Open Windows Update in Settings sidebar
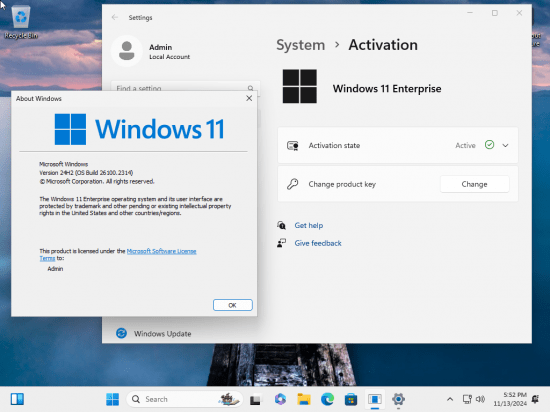Image resolution: width=550 pixels, height=412 pixels. point(162,333)
